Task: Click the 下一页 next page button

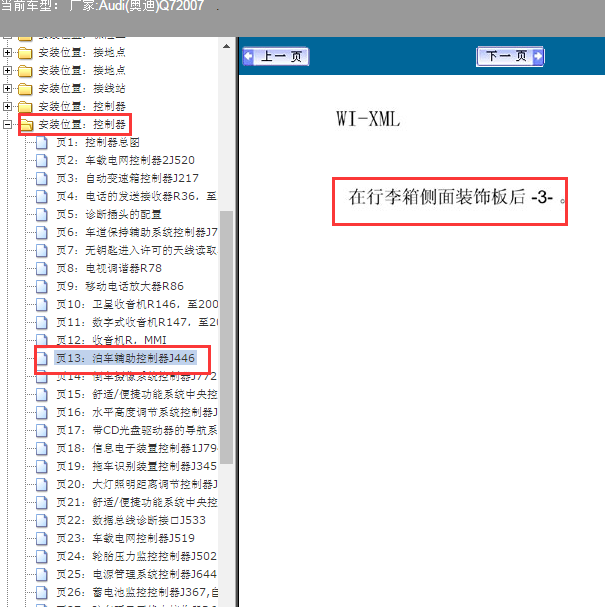Action: [510, 57]
